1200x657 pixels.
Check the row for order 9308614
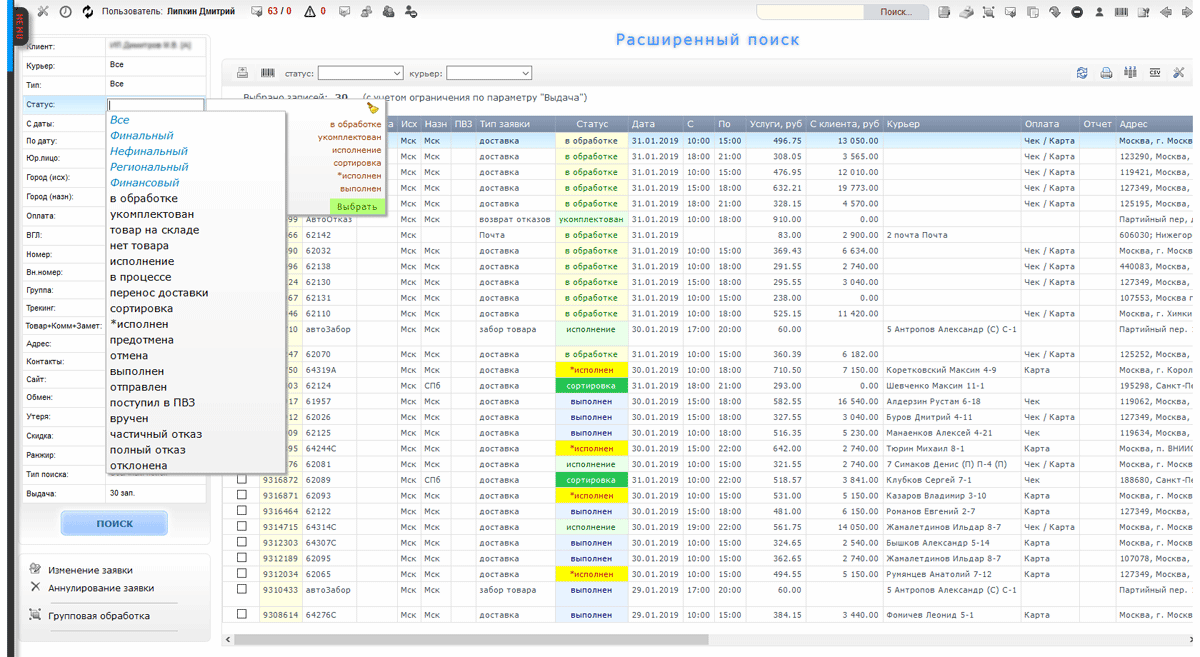pyautogui.click(x=241, y=615)
